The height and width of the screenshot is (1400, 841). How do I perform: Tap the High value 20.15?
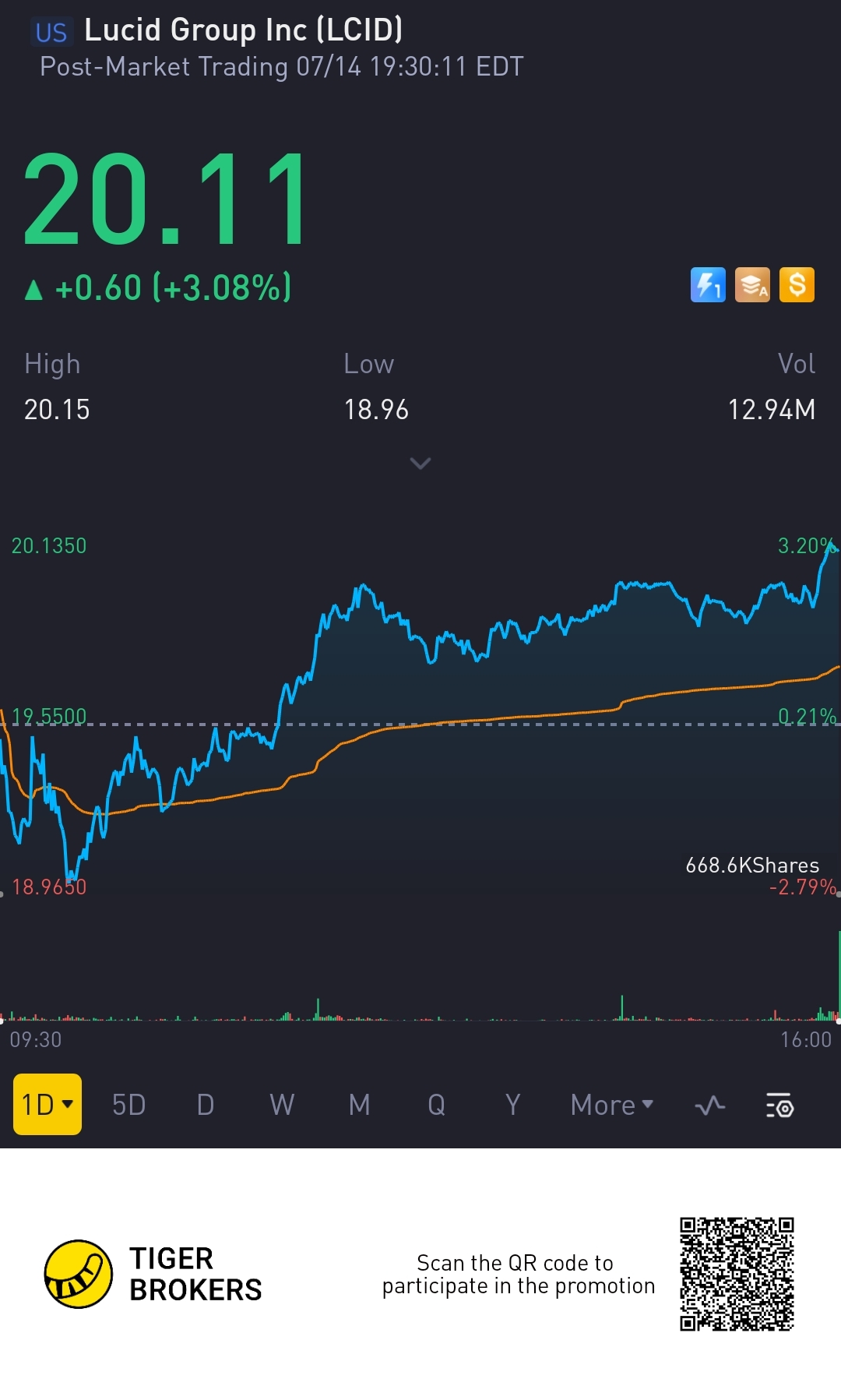pos(57,410)
